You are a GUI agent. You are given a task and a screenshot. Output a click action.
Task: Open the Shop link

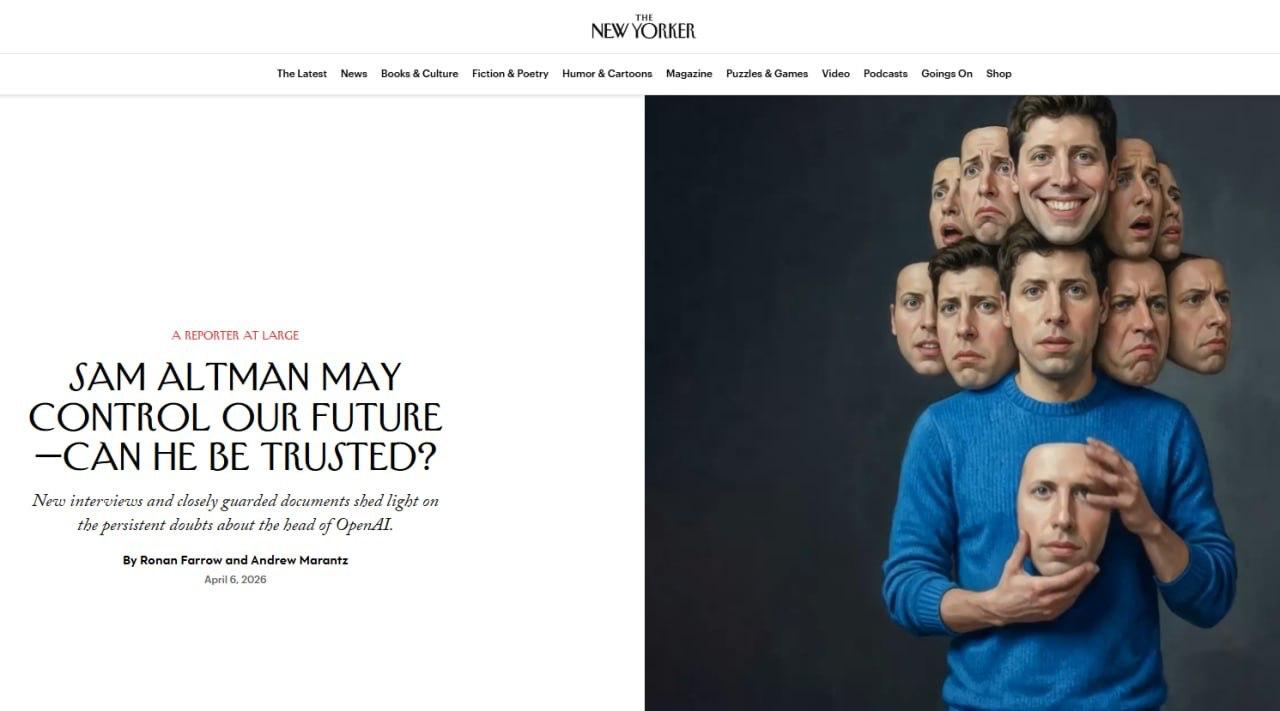click(999, 74)
